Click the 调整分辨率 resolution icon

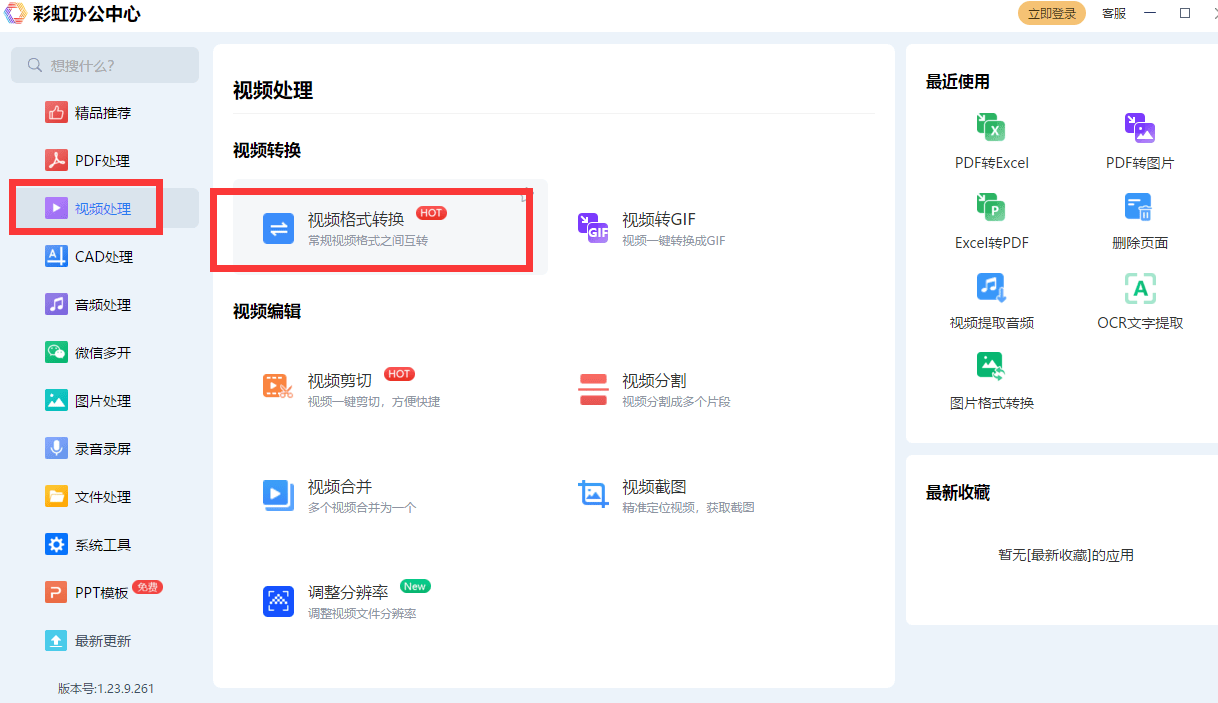pos(278,601)
